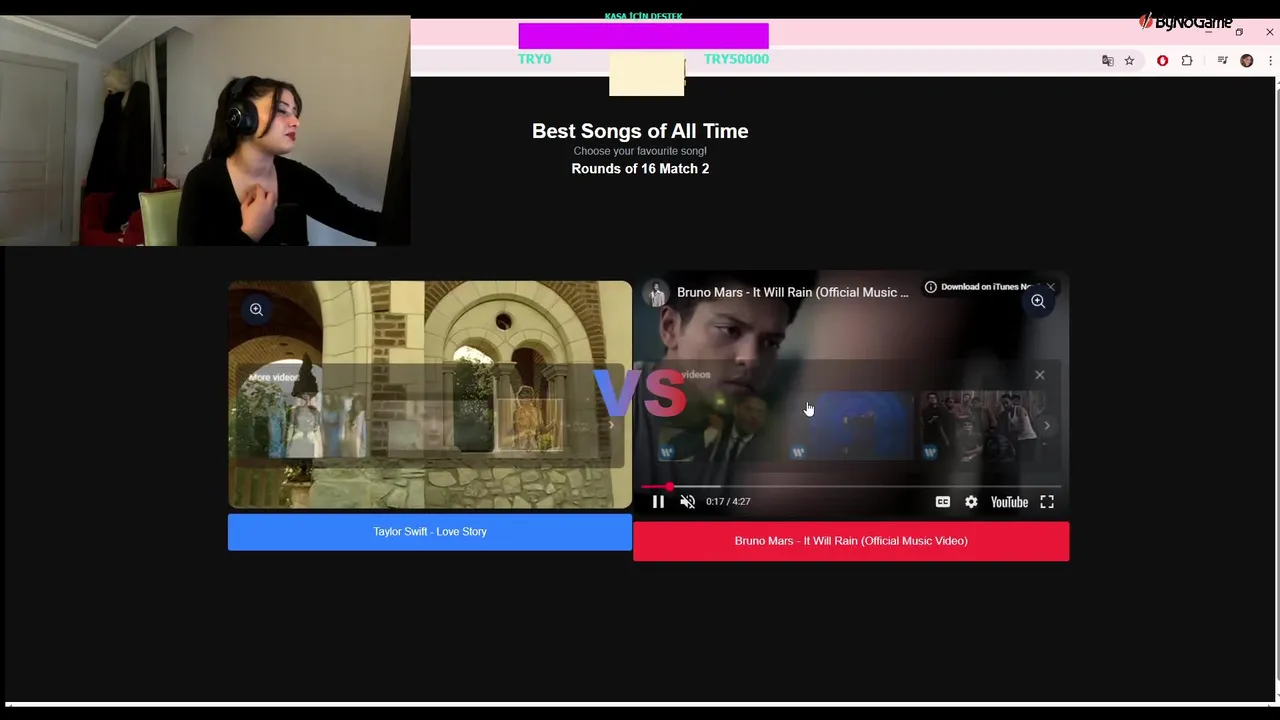This screenshot has width=1280, height=720.
Task: Open the browser three-dot menu
Action: point(1270,61)
